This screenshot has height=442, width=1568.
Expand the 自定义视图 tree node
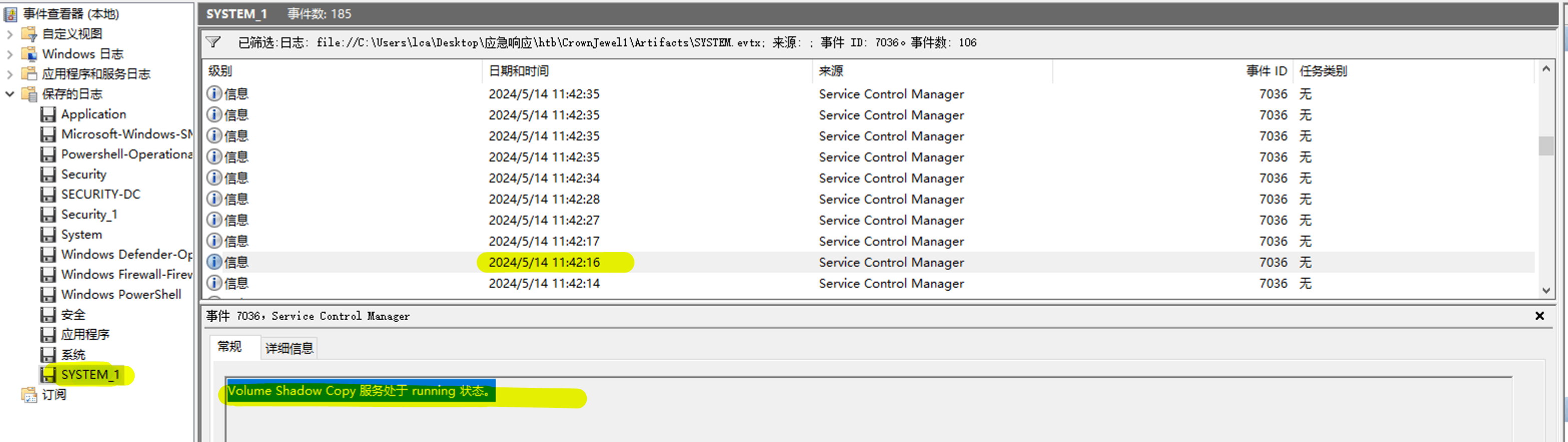pyautogui.click(x=10, y=34)
